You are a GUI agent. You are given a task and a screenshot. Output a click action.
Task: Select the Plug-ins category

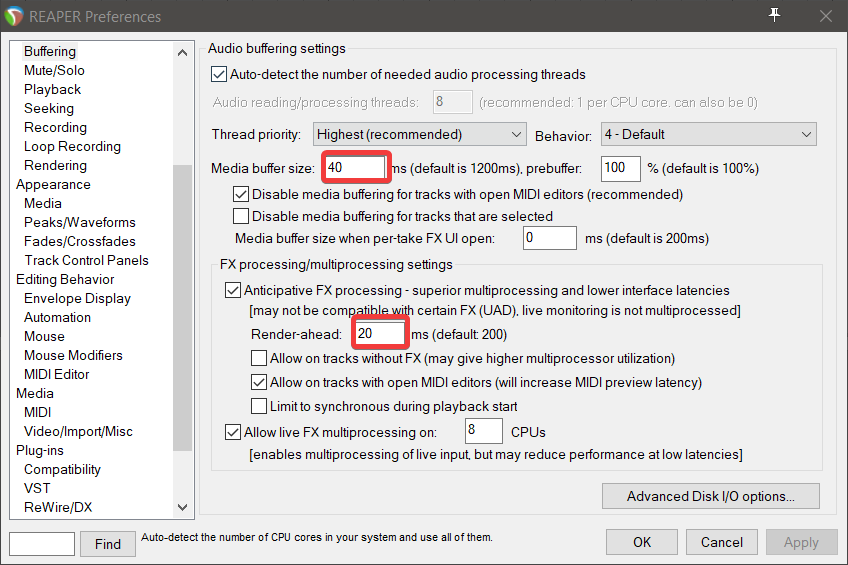(39, 450)
